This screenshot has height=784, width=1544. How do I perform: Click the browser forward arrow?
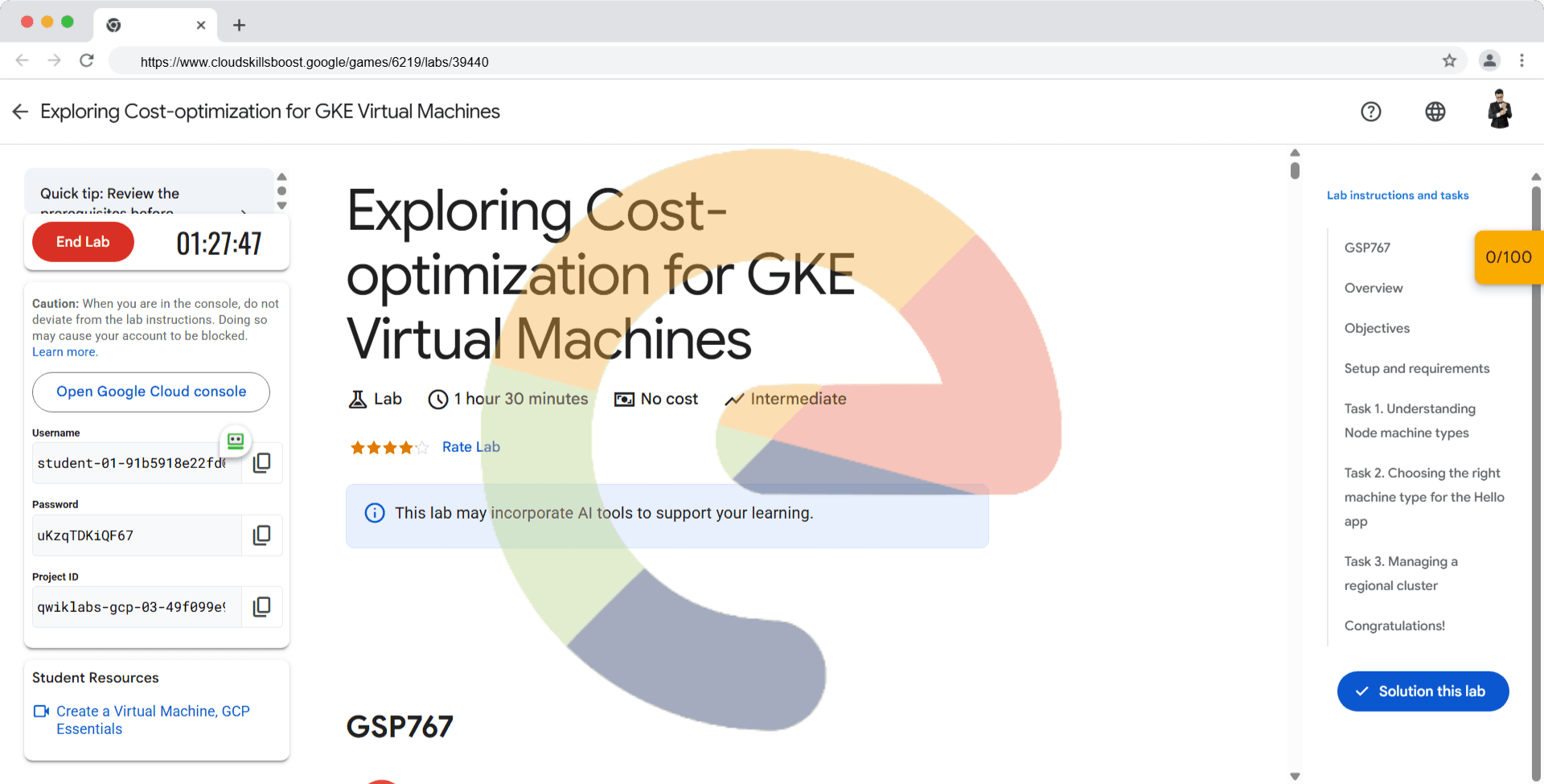click(54, 60)
